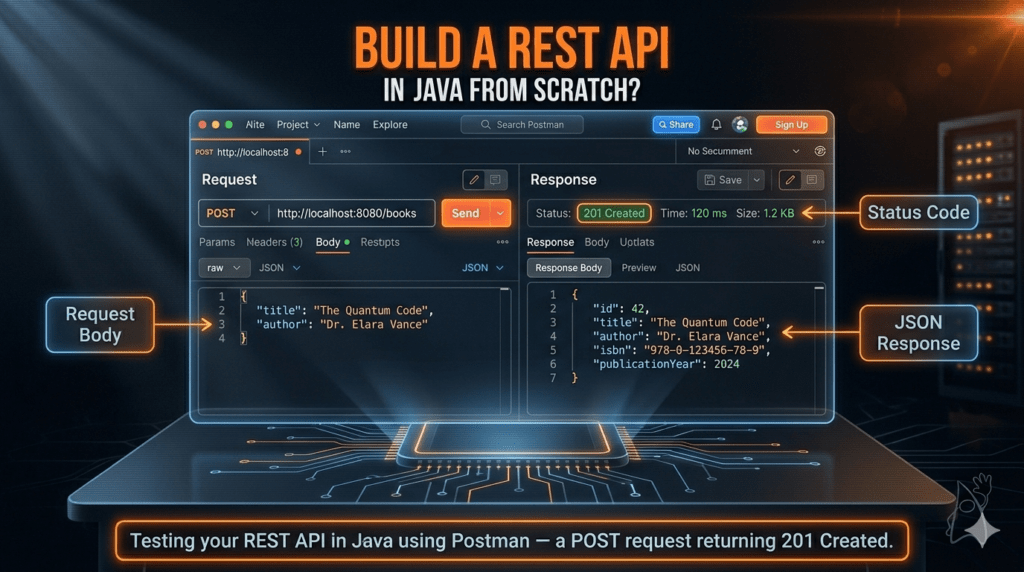This screenshot has height=572, width=1024.
Task: Click the request body "author" line
Action: click(x=342, y=325)
